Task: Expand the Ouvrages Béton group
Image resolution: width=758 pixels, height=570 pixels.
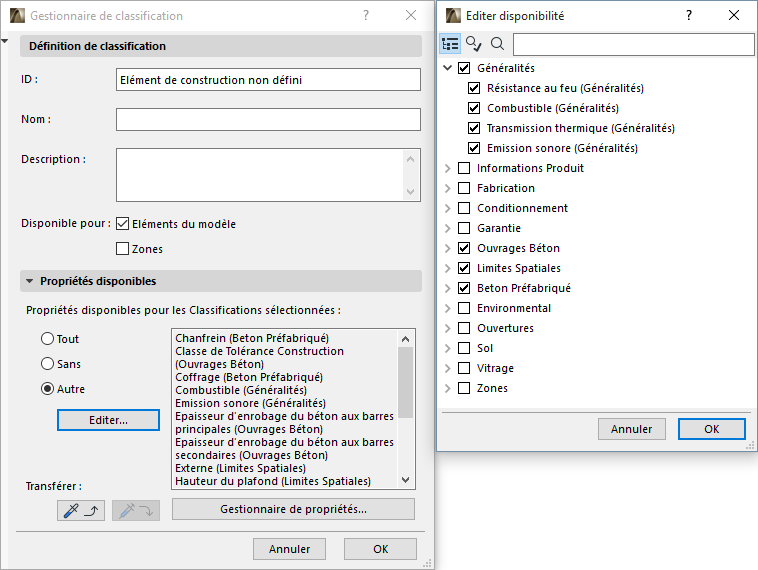Action: pyautogui.click(x=448, y=248)
